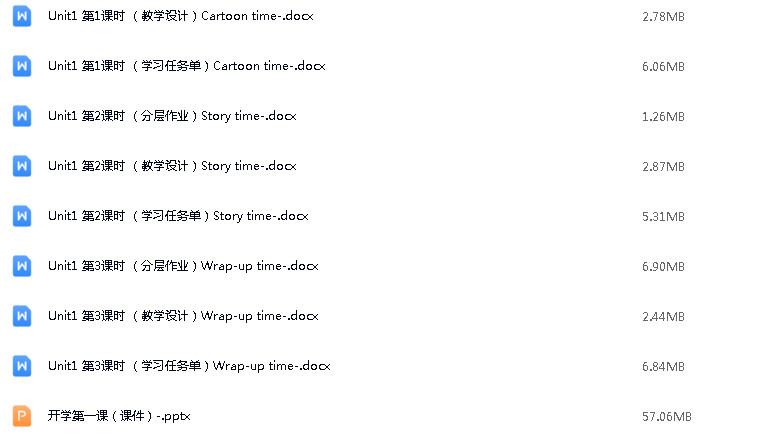Click Word icon of 学习任务单 Wrap-up time file

22,366
